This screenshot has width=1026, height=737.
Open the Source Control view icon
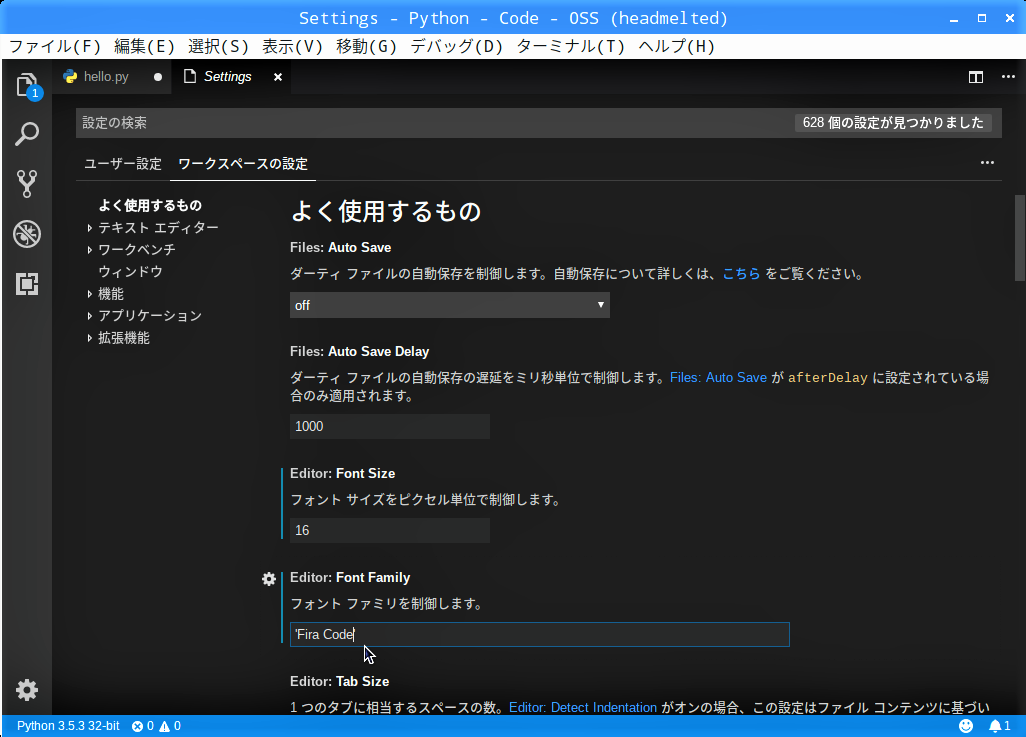click(x=27, y=184)
